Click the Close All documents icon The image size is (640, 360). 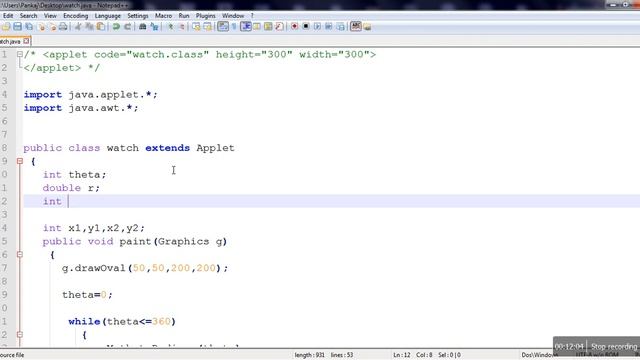point(52,27)
